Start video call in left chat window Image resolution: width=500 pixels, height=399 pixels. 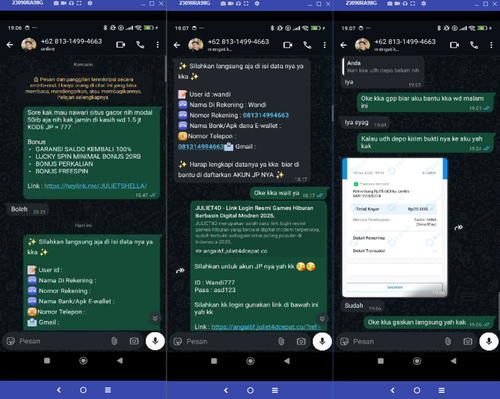click(121, 45)
